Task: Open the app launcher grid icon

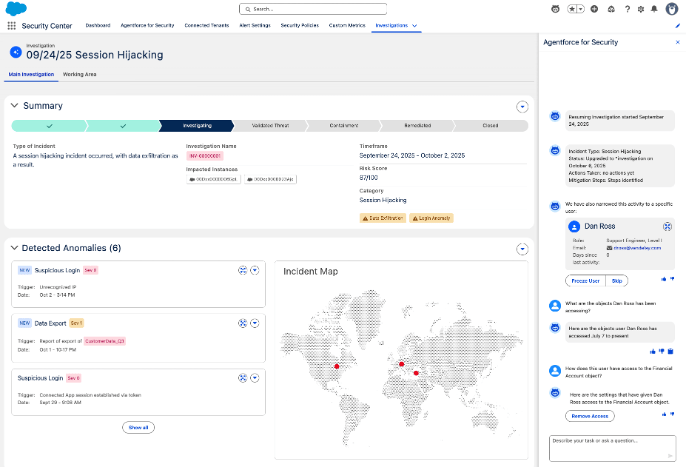Action: [10, 24]
